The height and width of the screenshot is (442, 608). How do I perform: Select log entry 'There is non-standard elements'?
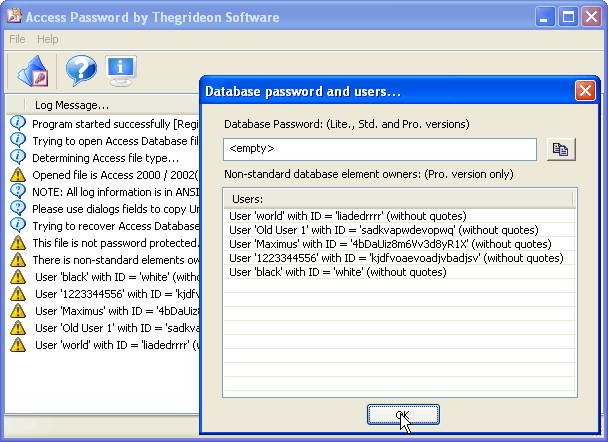point(103,260)
